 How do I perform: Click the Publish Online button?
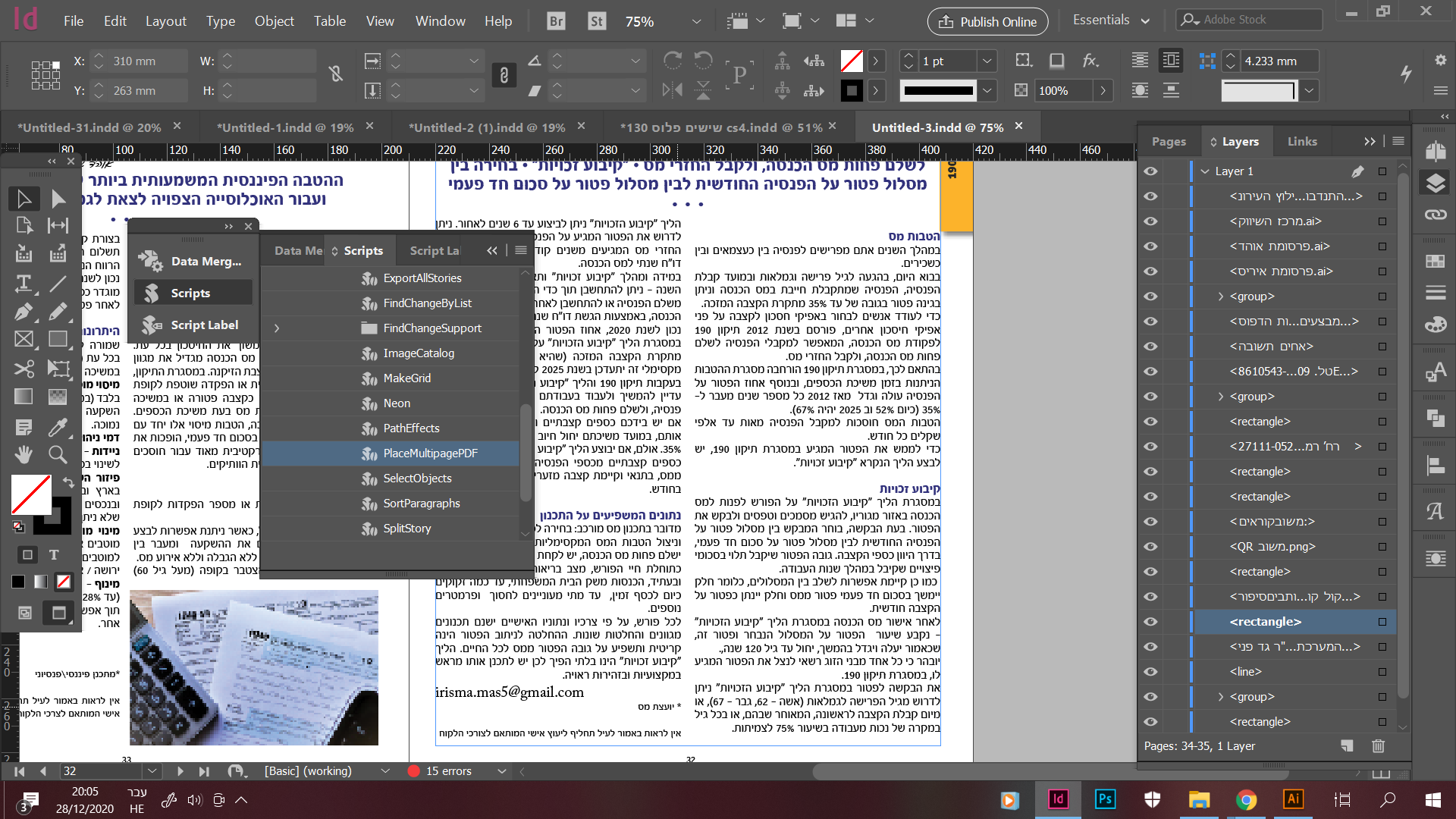pyautogui.click(x=987, y=21)
